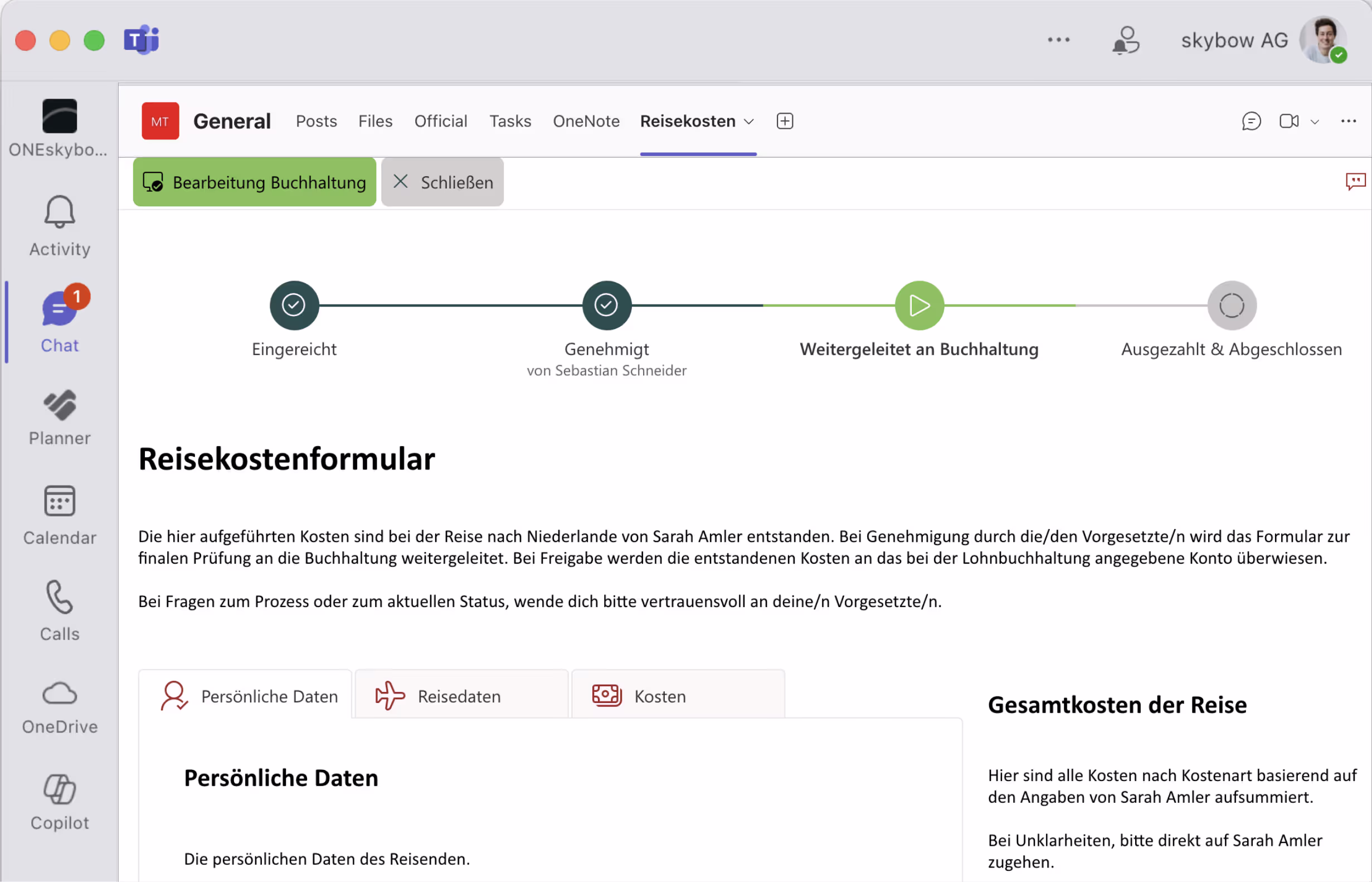The width and height of the screenshot is (1372, 882).
Task: Open the profile avatar for skybow AG
Action: [x=1324, y=40]
